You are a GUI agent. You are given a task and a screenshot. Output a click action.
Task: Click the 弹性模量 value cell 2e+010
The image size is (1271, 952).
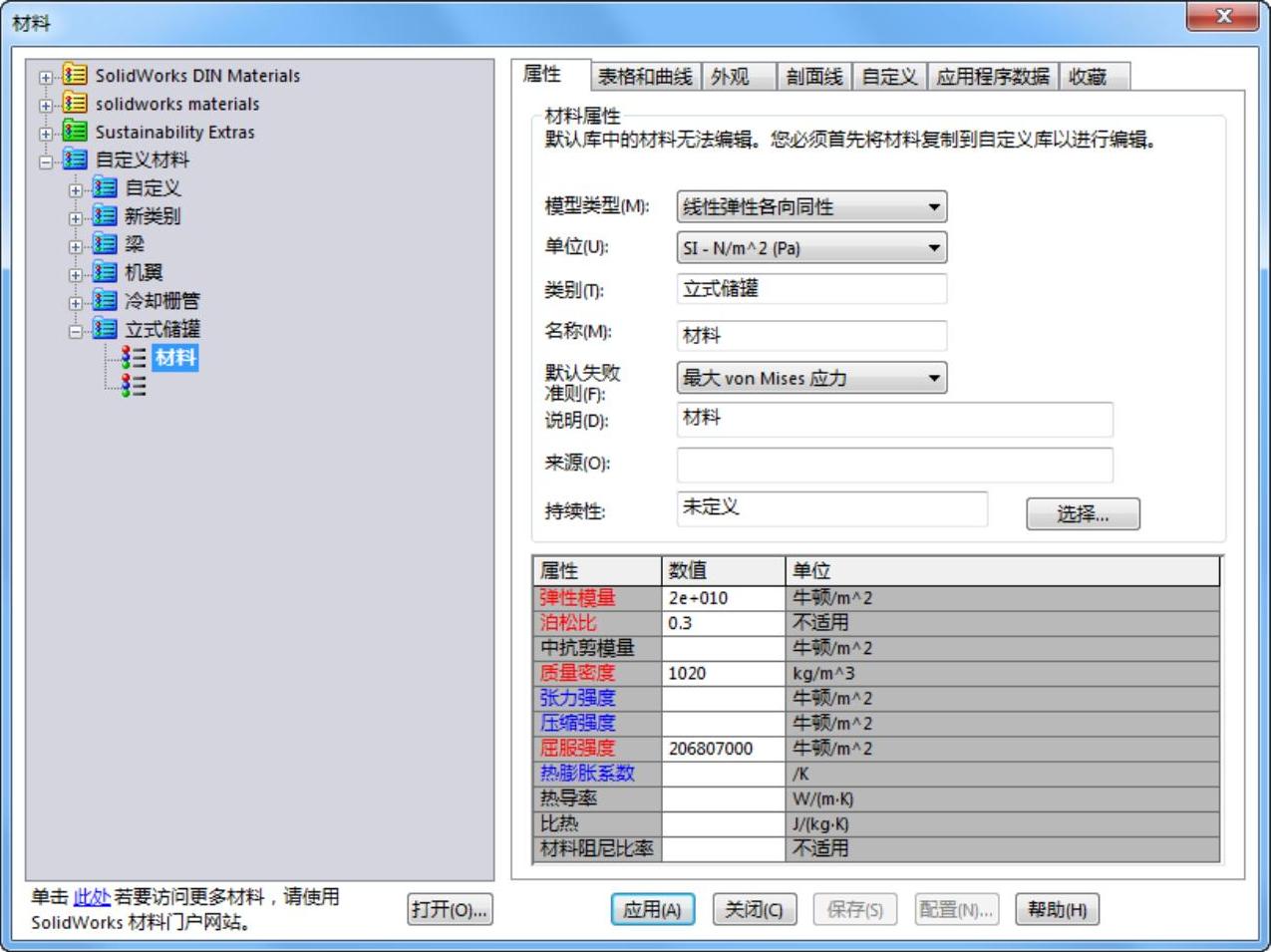(724, 598)
